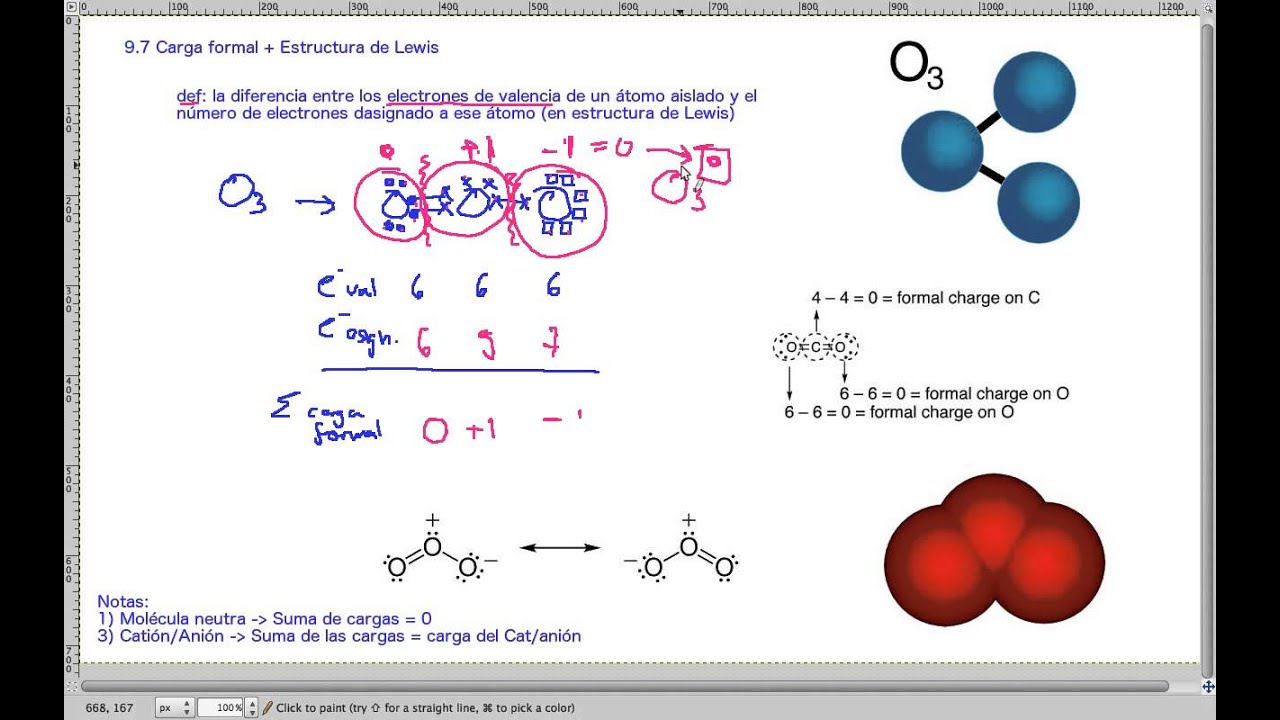The height and width of the screenshot is (720, 1280).
Task: Click text '4 – 4 = 0 = formal charge on C'
Action: click(x=925, y=298)
